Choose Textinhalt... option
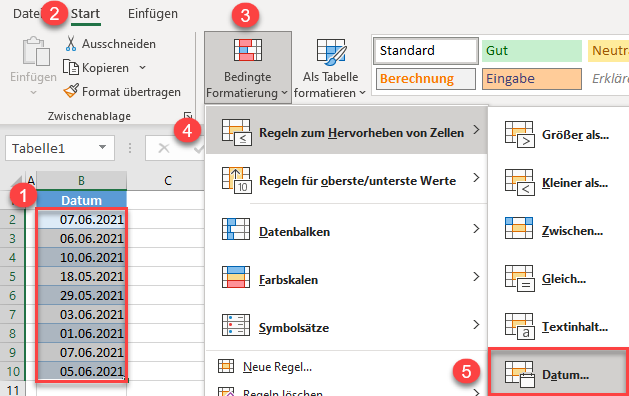This screenshot has height=396, width=629. (x=559, y=327)
